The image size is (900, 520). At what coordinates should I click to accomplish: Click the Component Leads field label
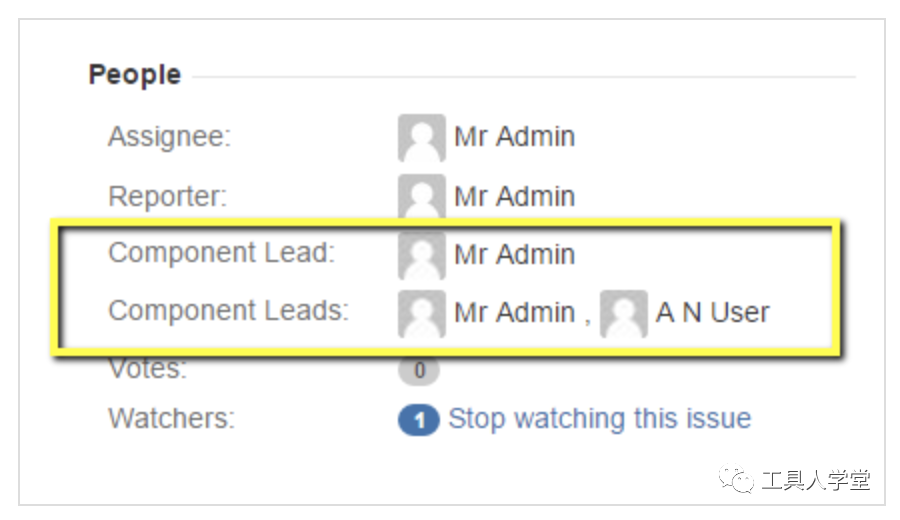[x=228, y=311]
